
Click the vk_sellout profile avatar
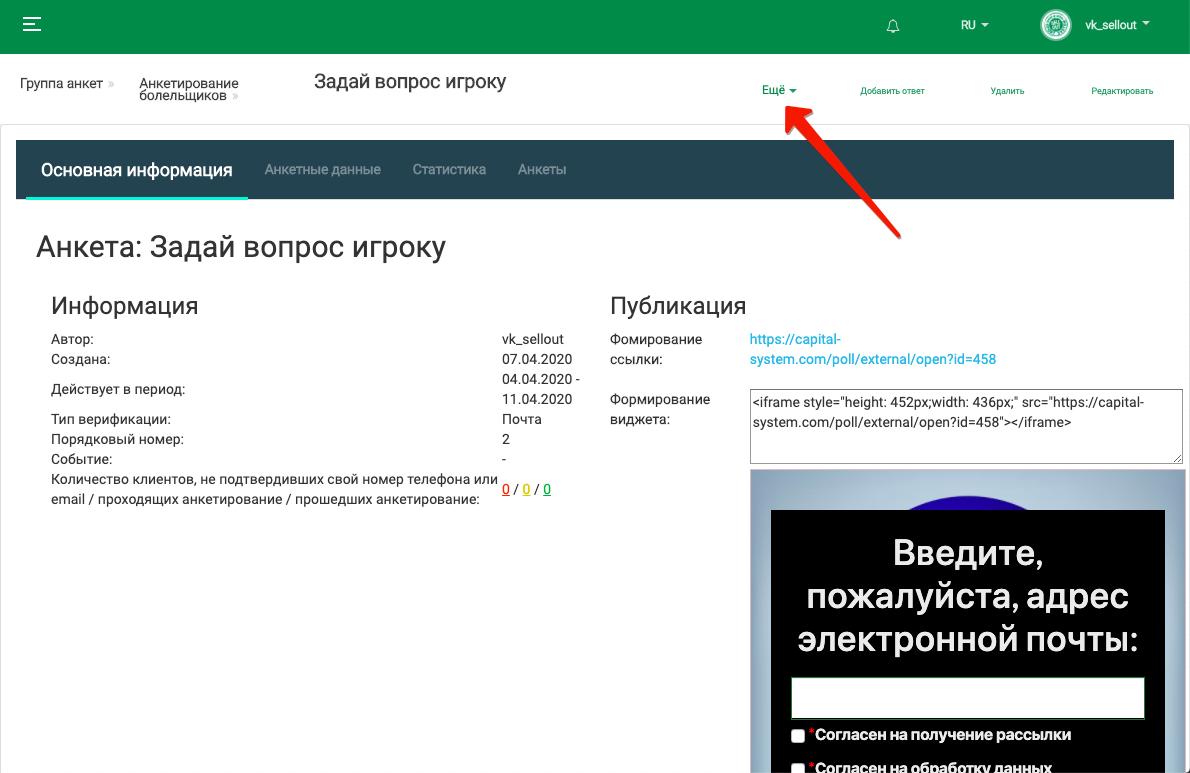(x=1055, y=26)
